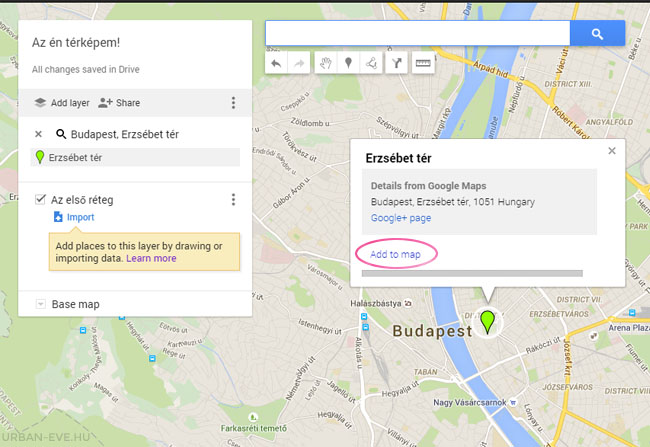Click the green marker on the map
The image size is (650, 447).
point(488,322)
